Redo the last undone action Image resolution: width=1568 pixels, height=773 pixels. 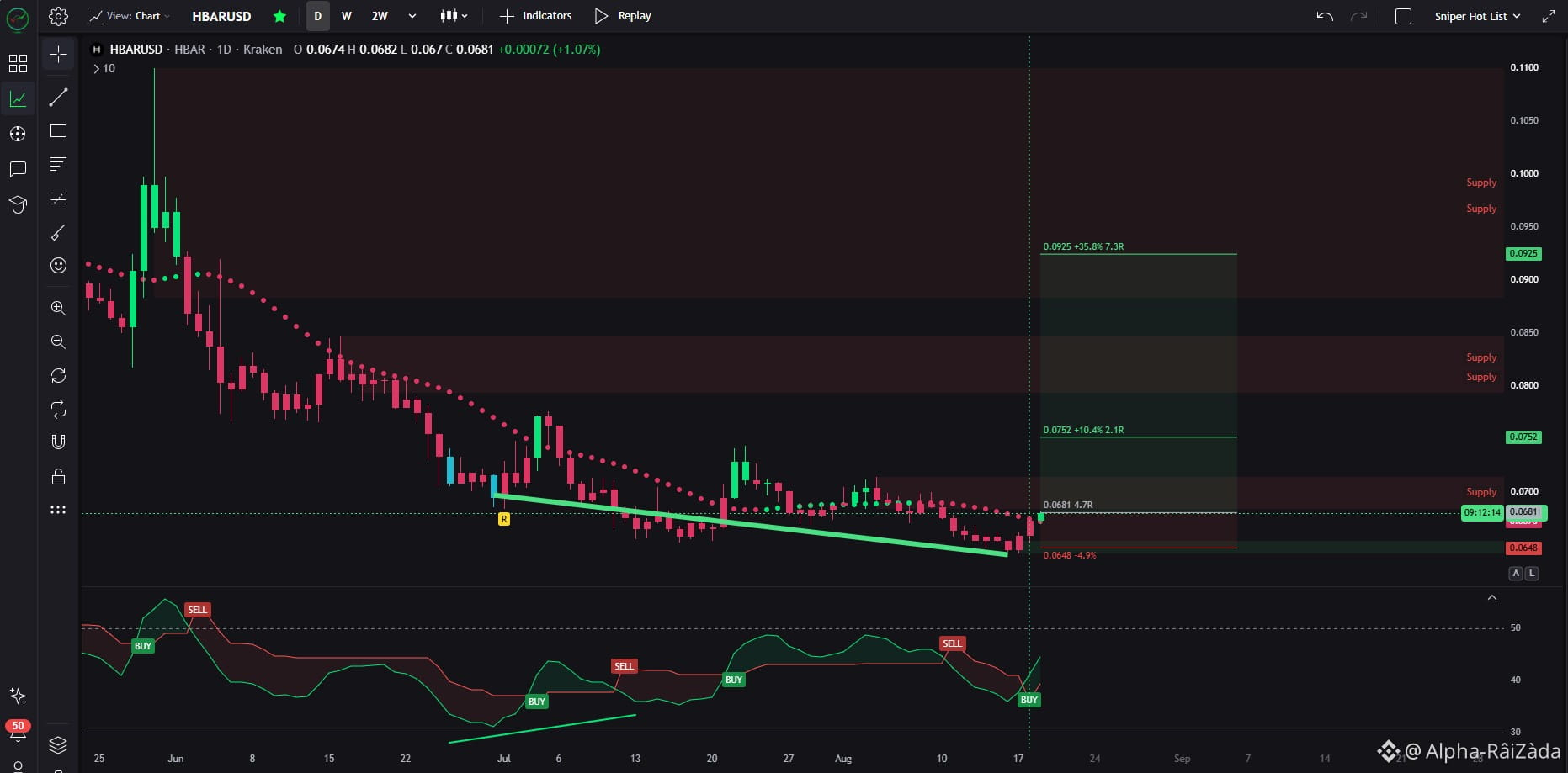[1358, 16]
